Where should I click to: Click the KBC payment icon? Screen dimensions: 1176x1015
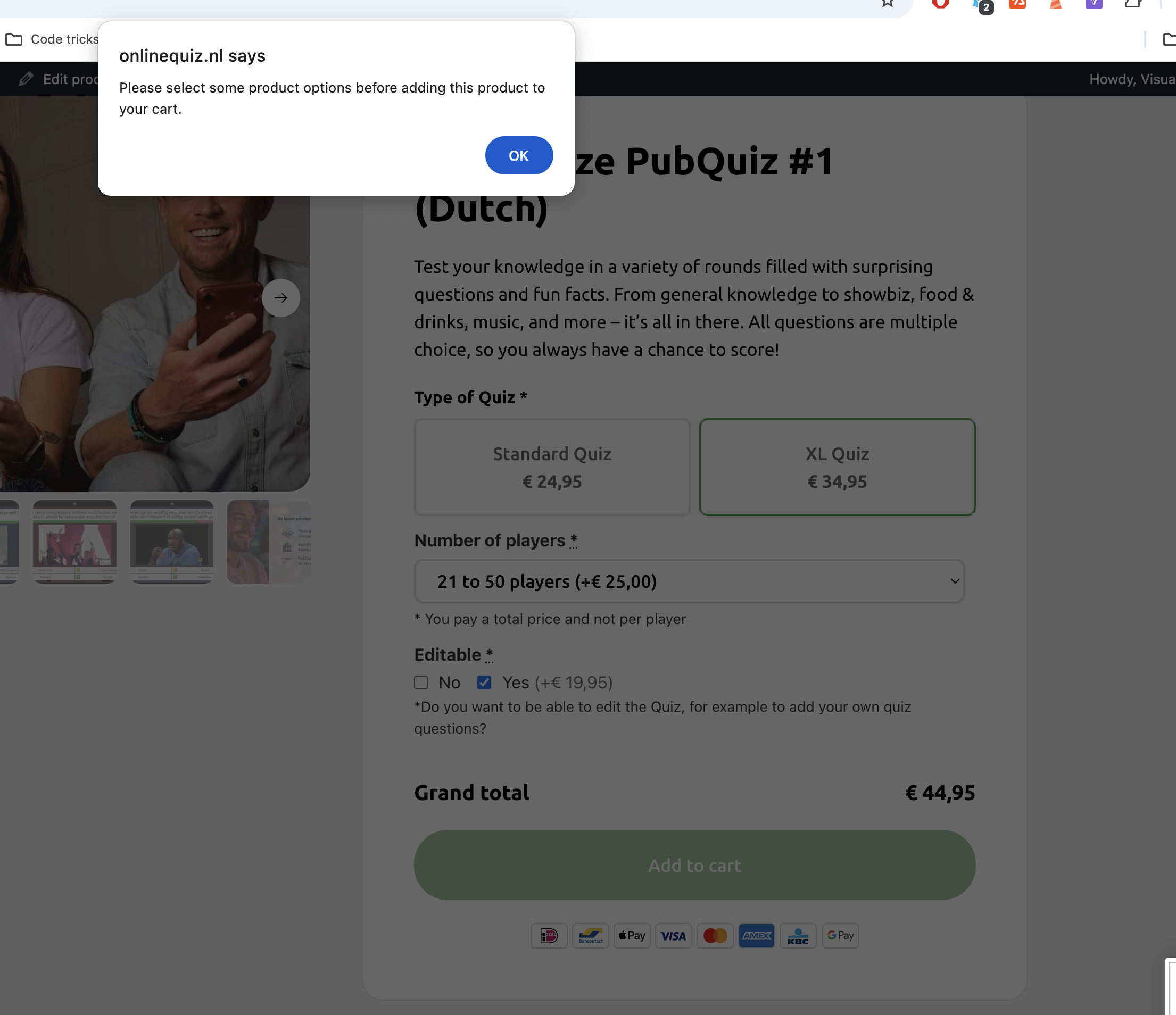798,936
